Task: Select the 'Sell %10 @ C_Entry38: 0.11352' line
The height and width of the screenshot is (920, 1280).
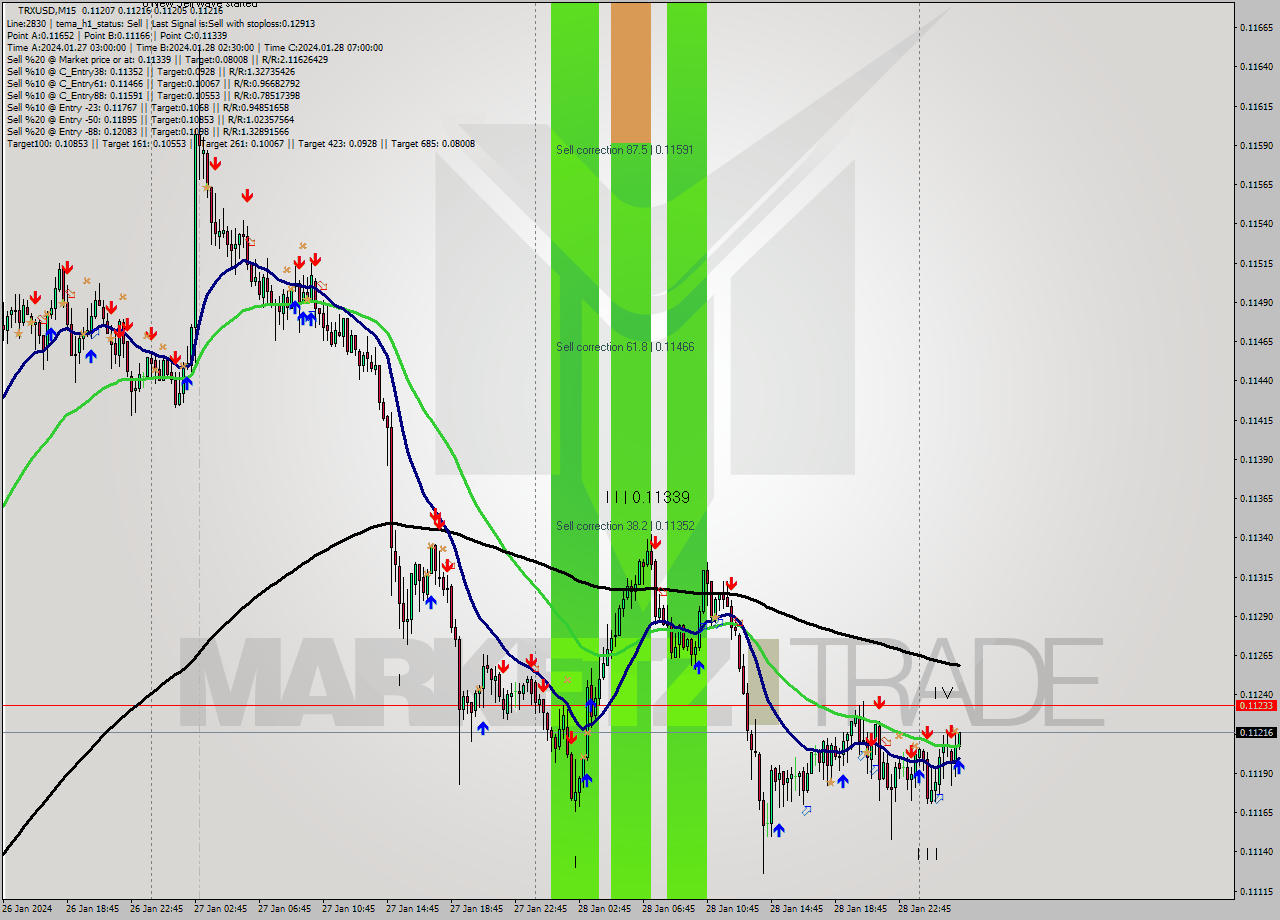Action: point(151,71)
